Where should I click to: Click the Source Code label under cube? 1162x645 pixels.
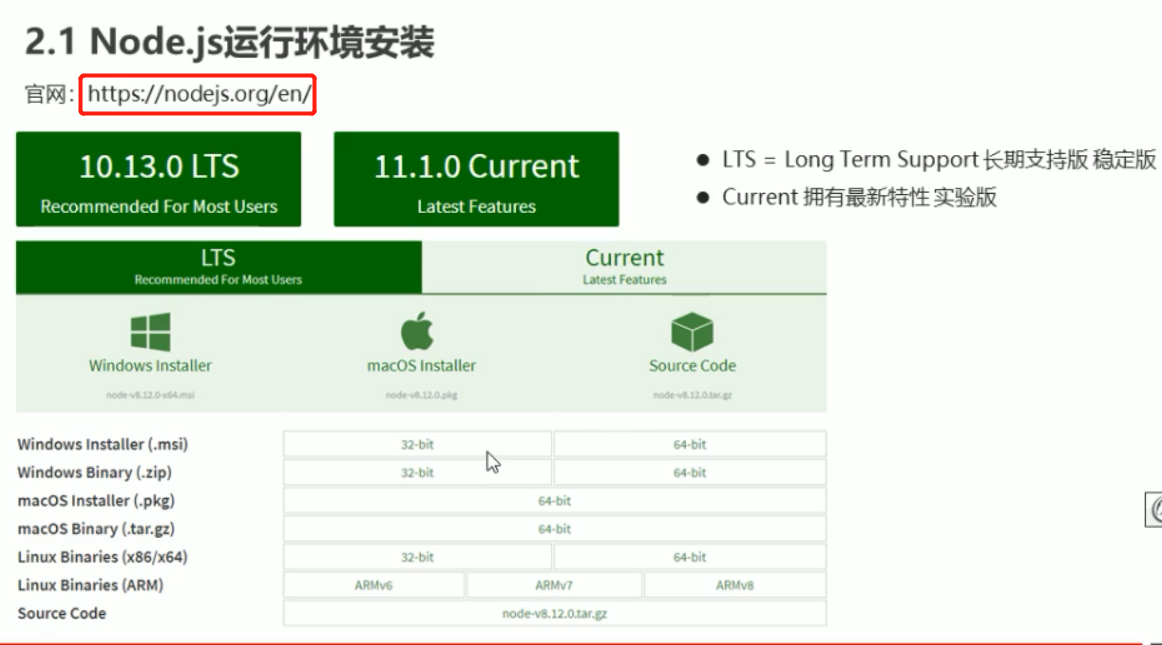coord(692,366)
